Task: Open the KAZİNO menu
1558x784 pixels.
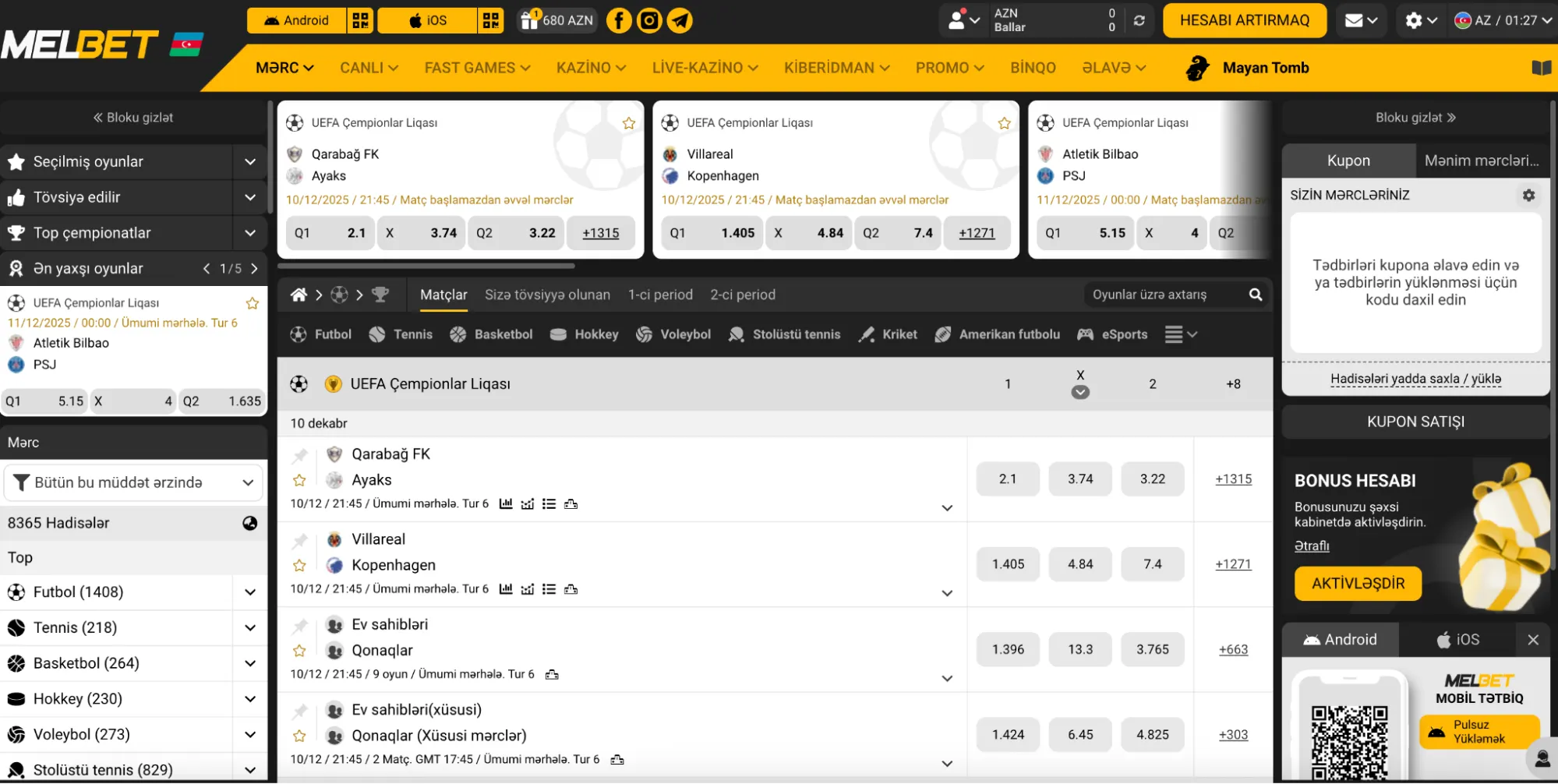Action: coord(591,68)
